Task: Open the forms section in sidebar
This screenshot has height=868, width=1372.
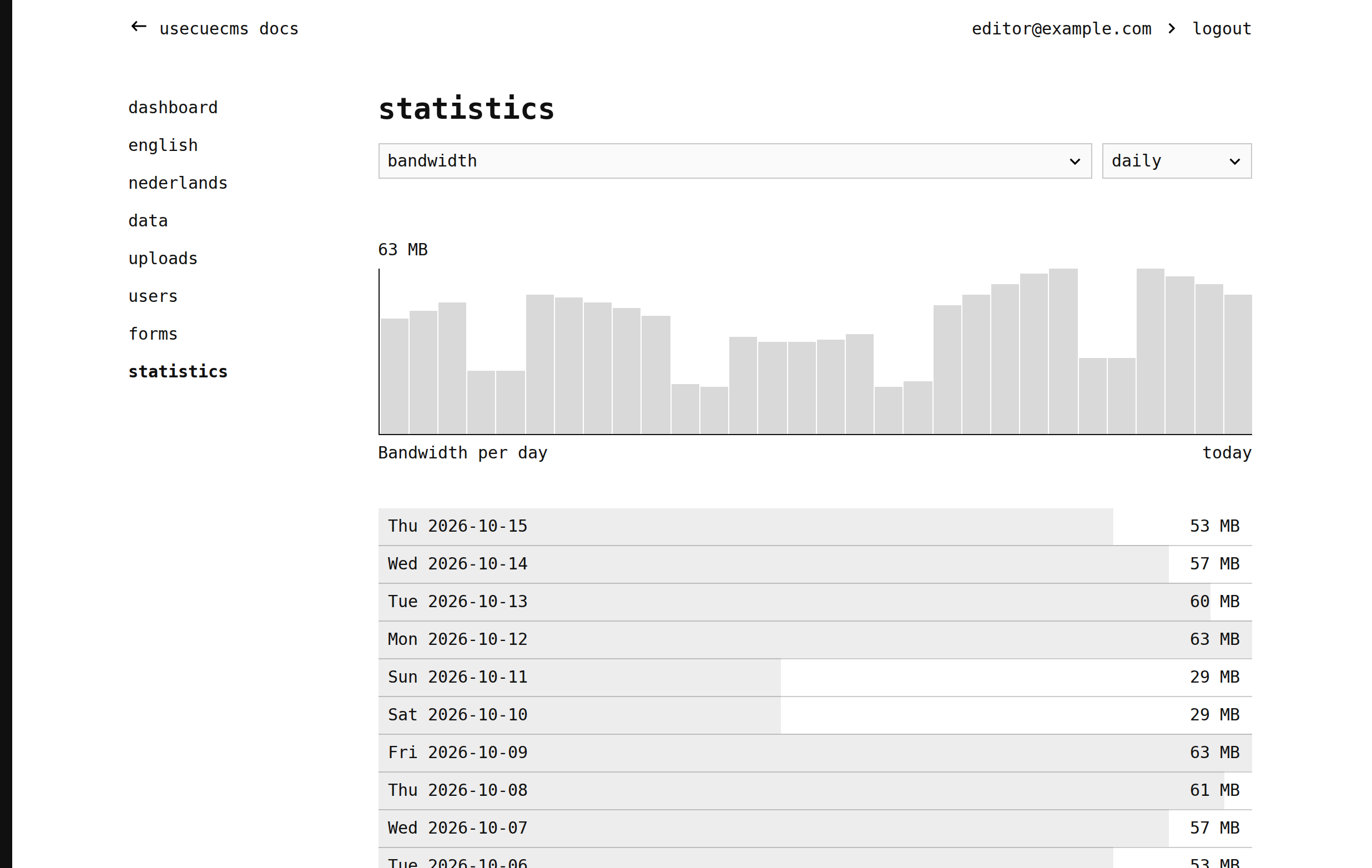Action: [x=153, y=334]
